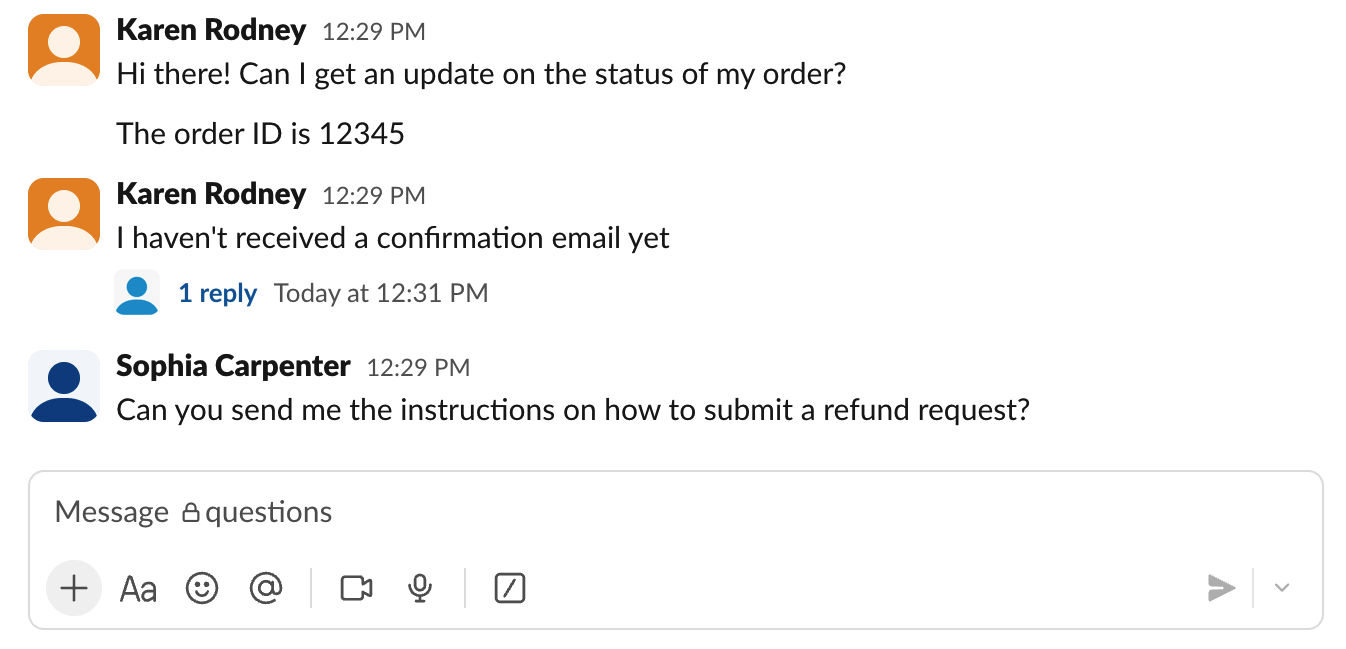
Task: Open the slash shortcuts menu
Action: [510, 588]
